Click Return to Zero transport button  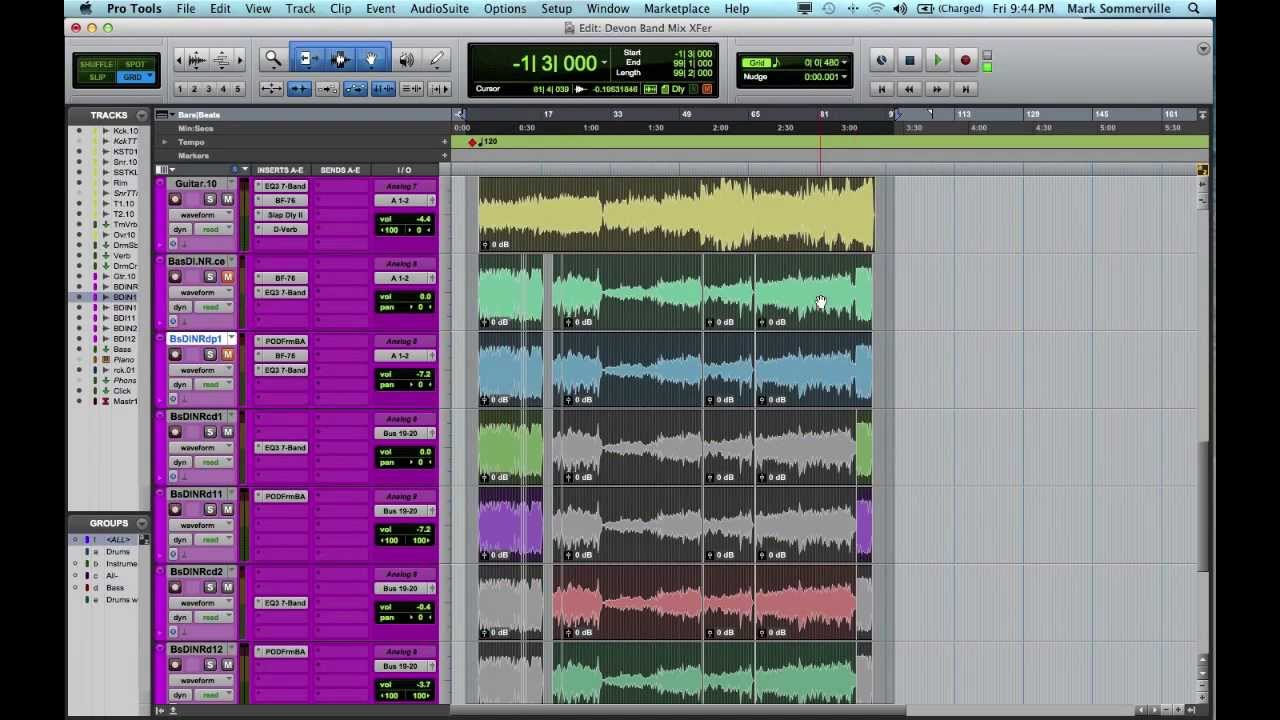(x=881, y=89)
